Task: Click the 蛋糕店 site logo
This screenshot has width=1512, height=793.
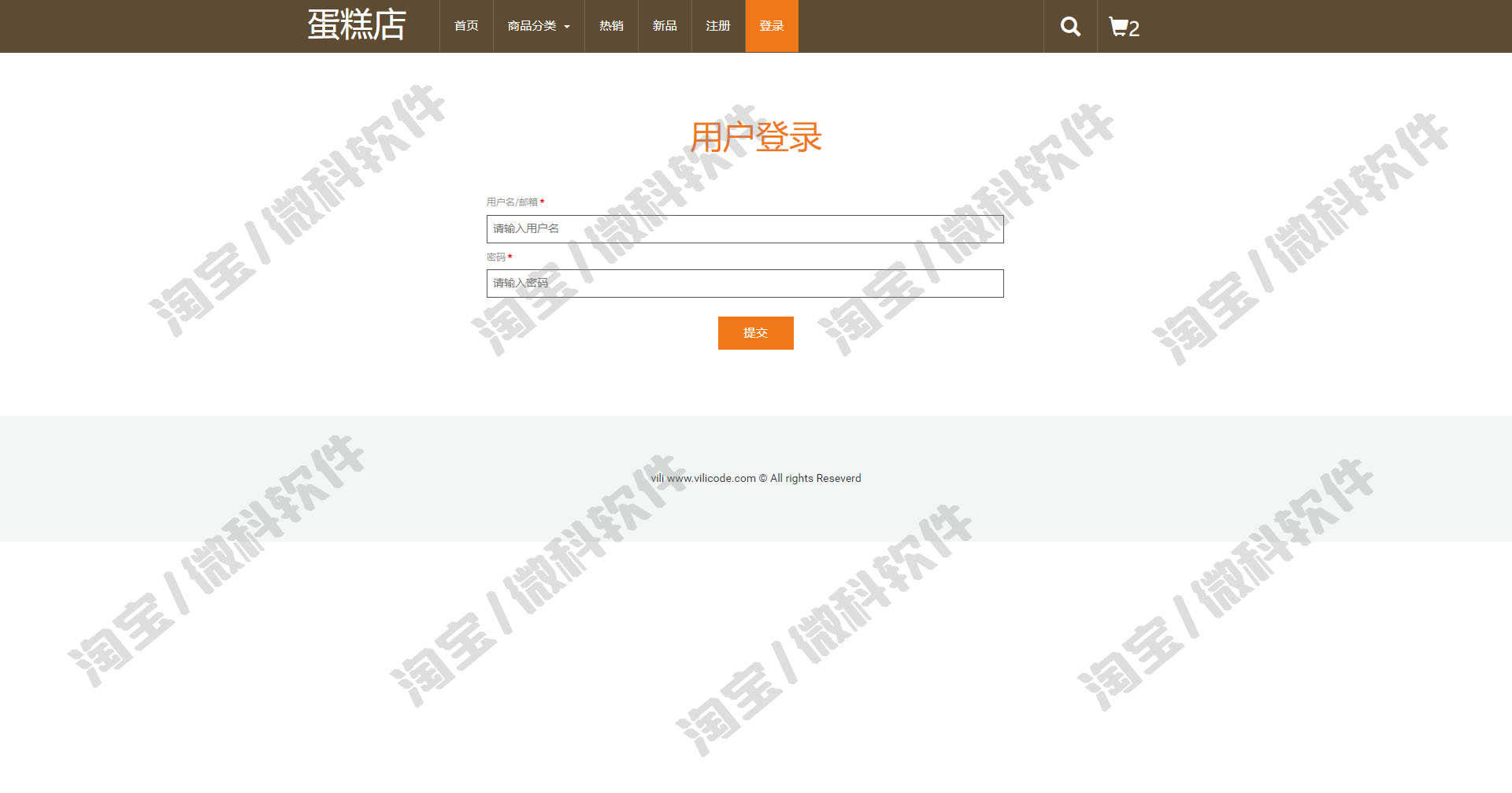Action: (x=357, y=24)
